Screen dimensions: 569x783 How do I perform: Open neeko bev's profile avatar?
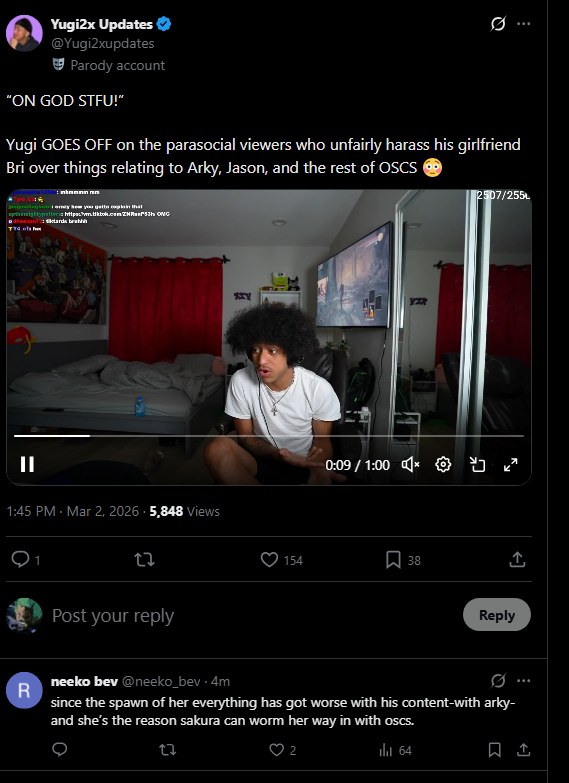click(x=24, y=690)
